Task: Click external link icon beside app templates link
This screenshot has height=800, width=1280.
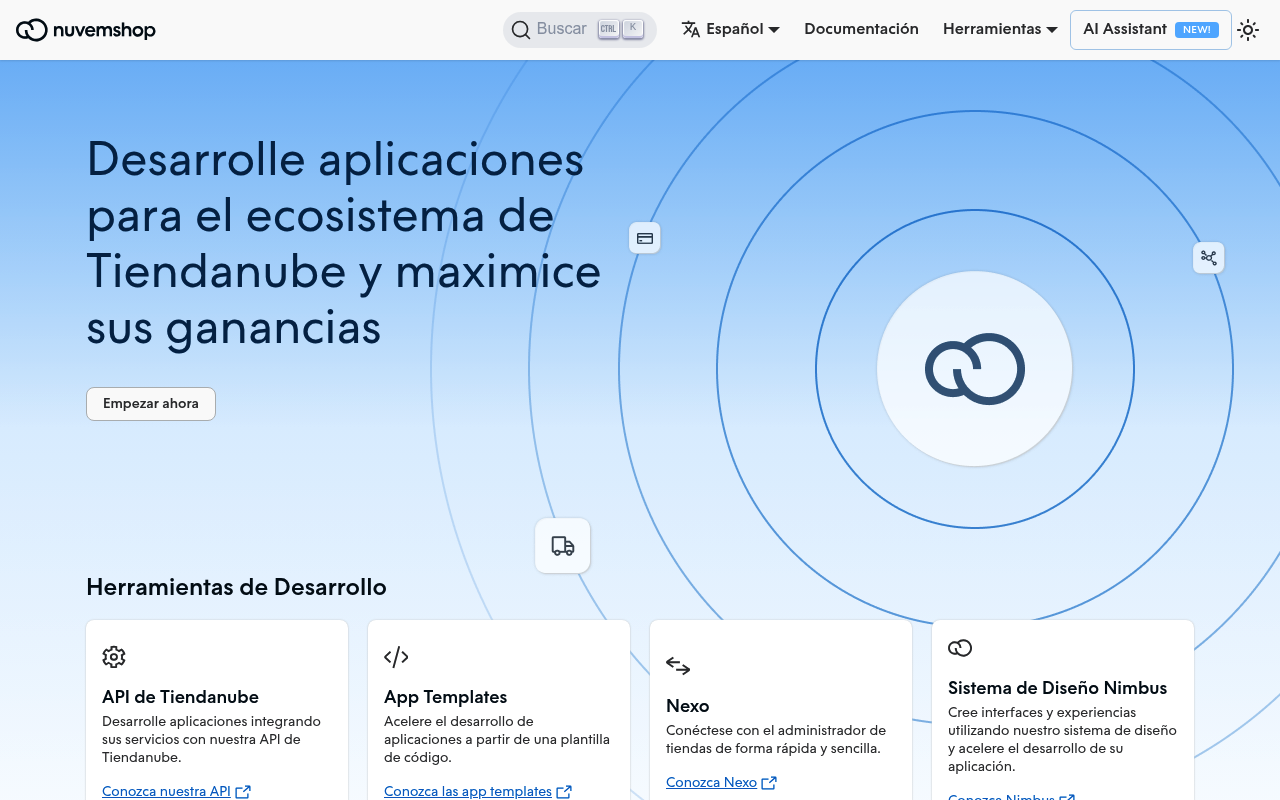Action: [x=564, y=792]
